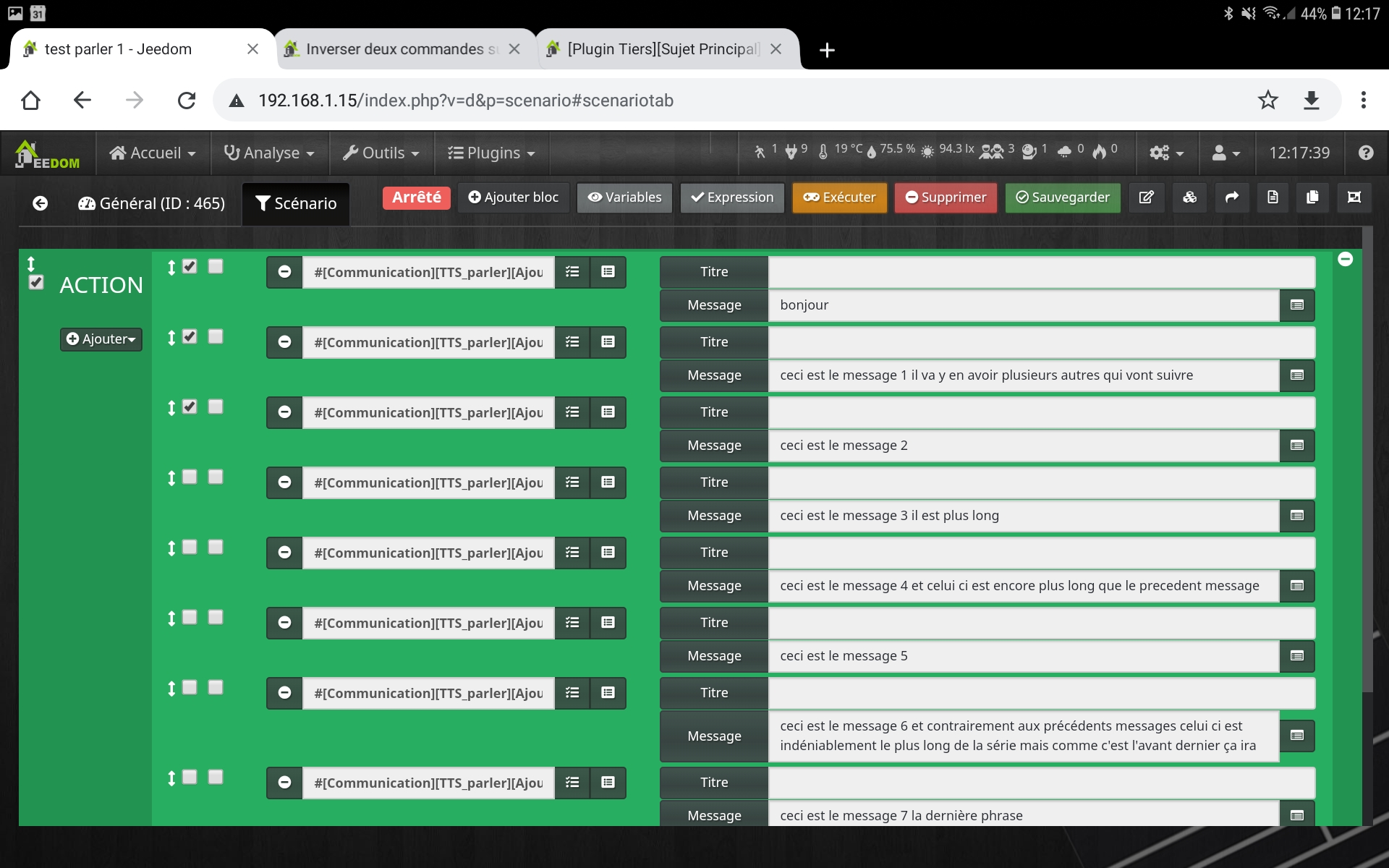Screen dimensions: 1389x868
Task: Open the Accueil dropdown menu
Action: [153, 153]
